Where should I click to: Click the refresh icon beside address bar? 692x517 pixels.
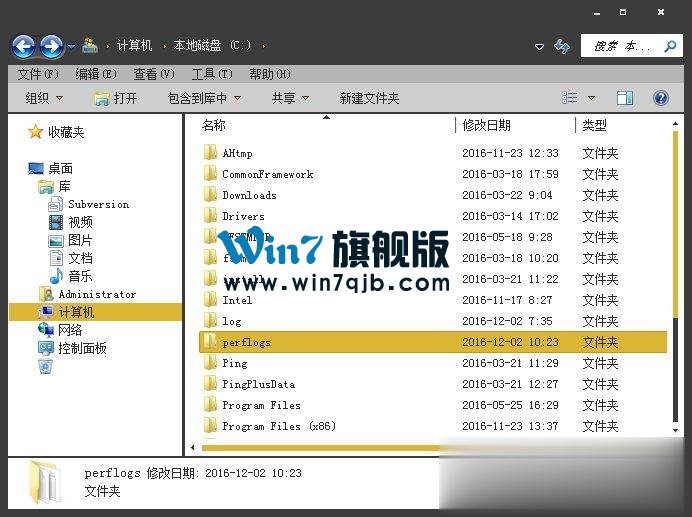(x=562, y=46)
